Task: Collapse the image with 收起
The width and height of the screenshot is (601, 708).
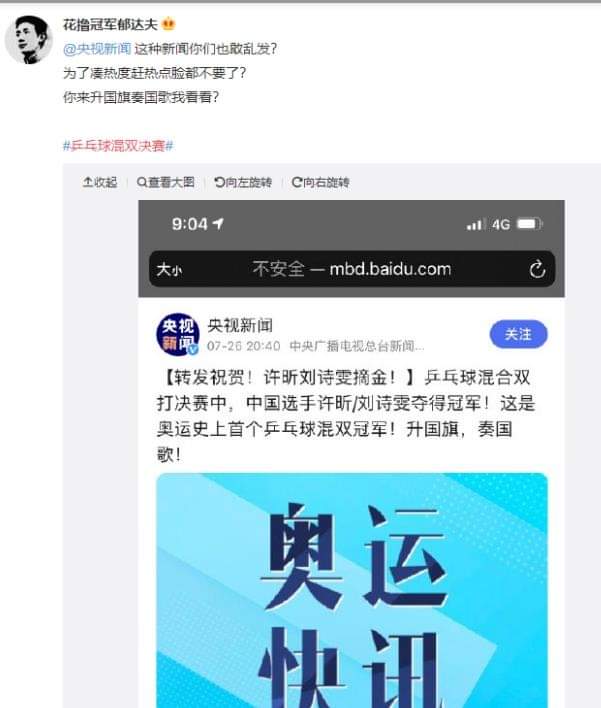Action: coord(100,182)
